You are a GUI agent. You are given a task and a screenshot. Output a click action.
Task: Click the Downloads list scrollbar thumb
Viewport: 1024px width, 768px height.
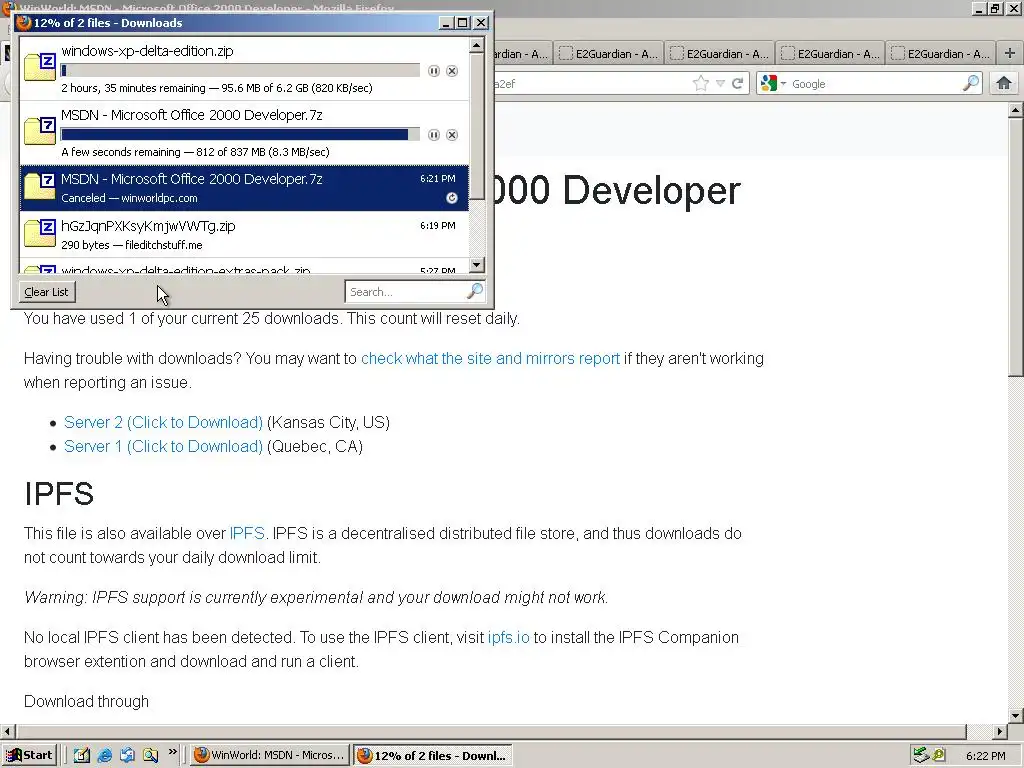click(x=477, y=125)
